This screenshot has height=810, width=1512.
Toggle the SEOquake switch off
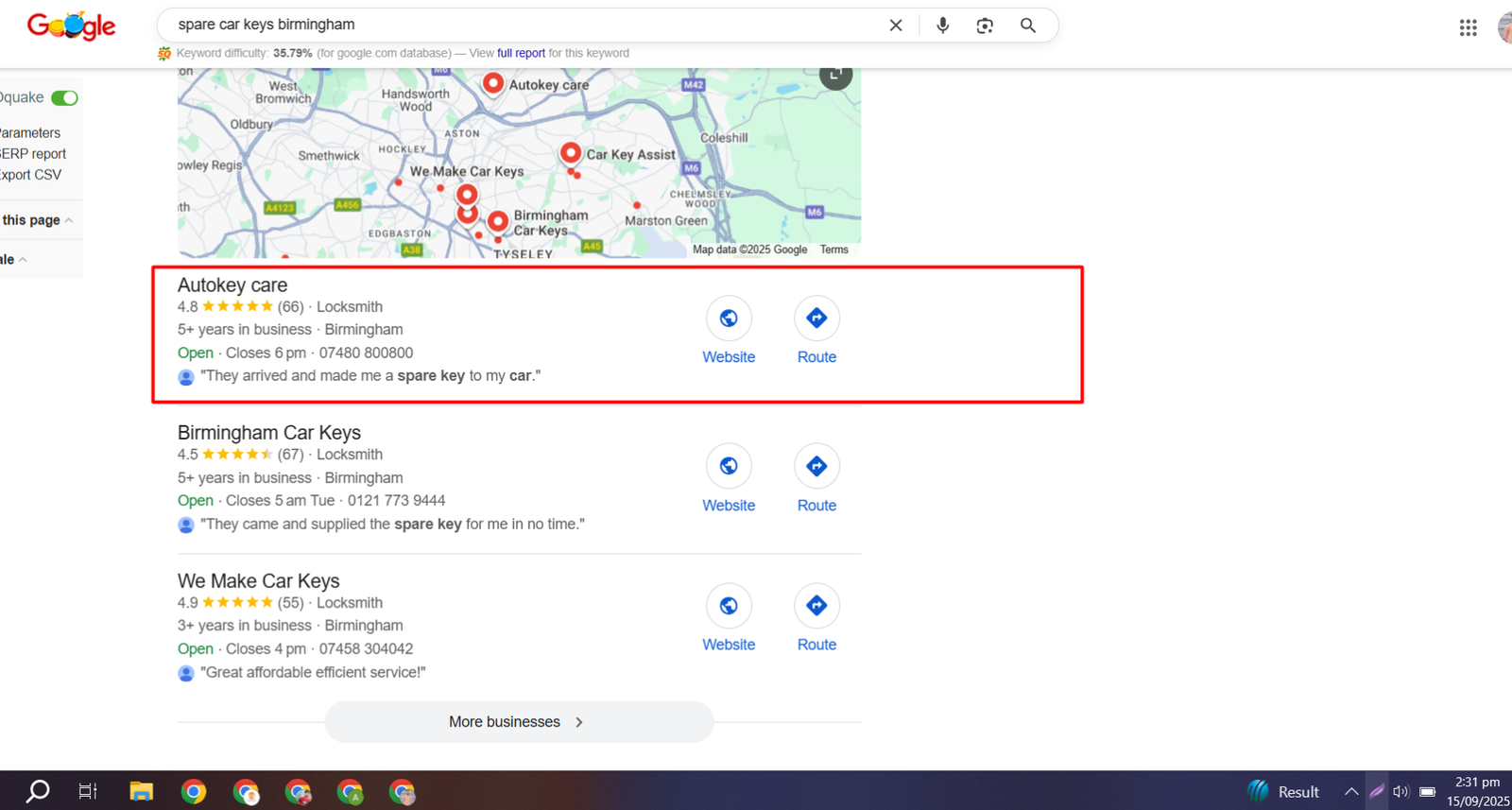click(x=64, y=98)
